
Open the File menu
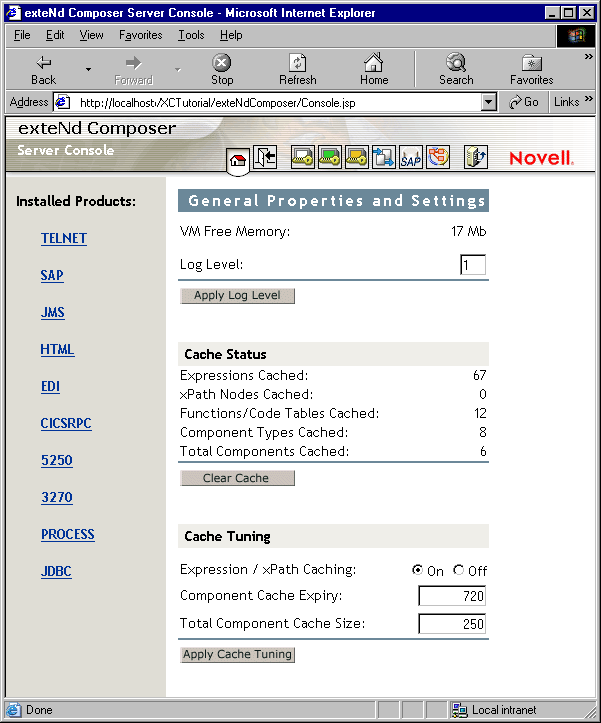[x=22, y=35]
